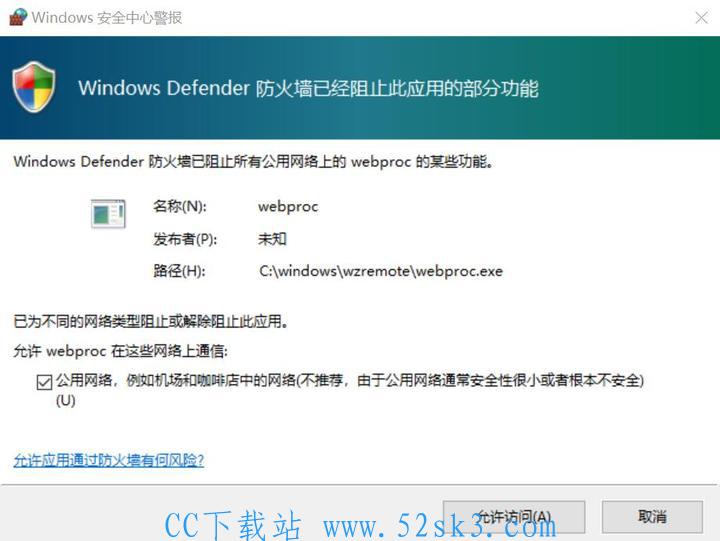
Task: Click the Windows 安全中心警报 title text
Action: pyautogui.click(x=107, y=18)
